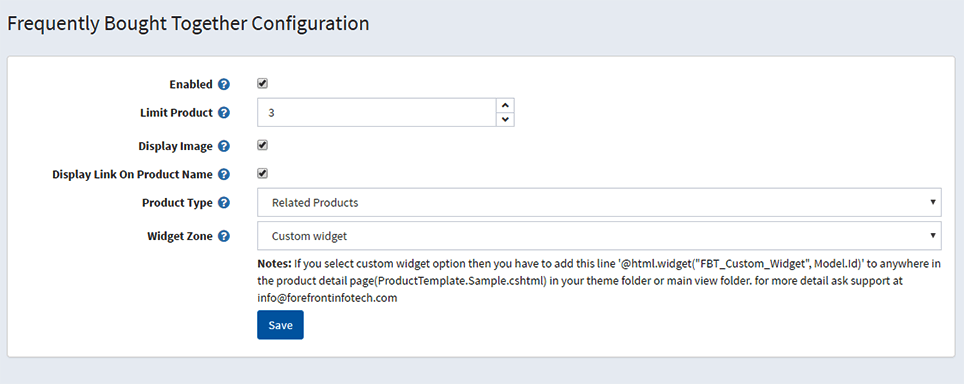Screen dimensions: 964x384
Task: Click the info@forefrontinfotech.com email text
Action: click(328, 299)
